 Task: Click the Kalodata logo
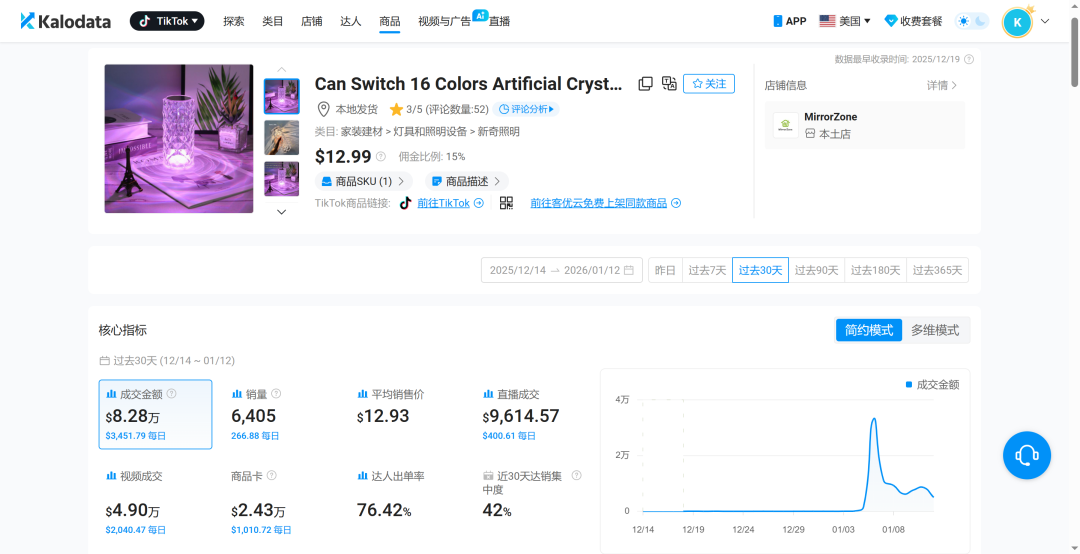click(x=65, y=21)
